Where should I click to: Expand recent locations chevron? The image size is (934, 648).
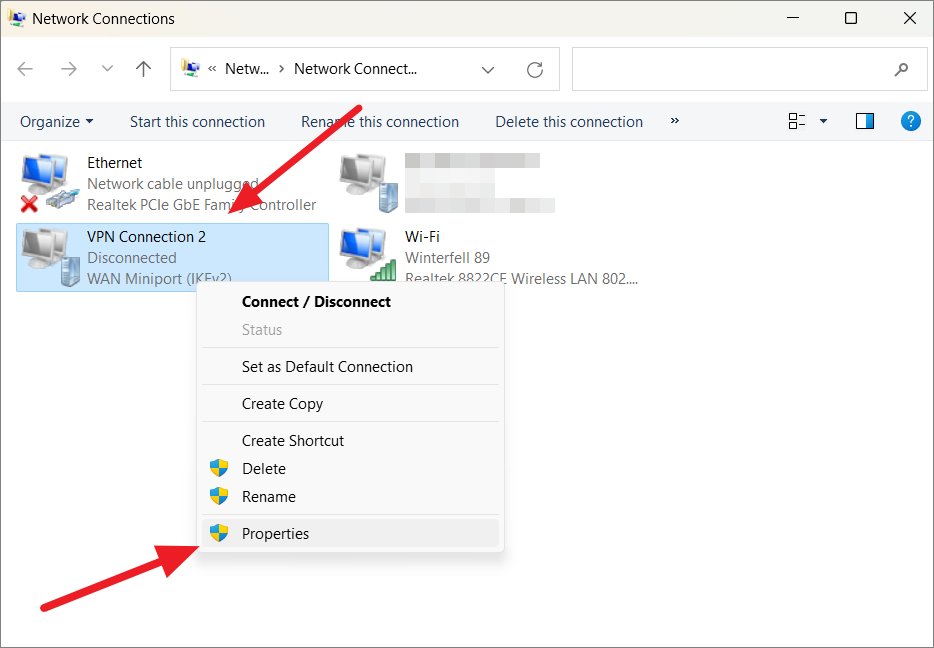pos(108,69)
